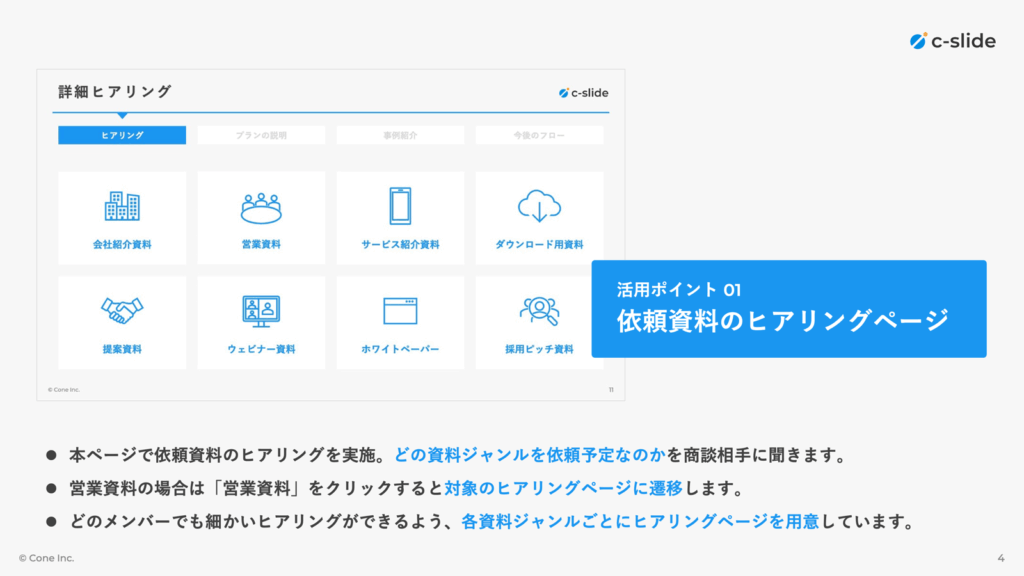Click the 詳細ヒアリング slide title
Image resolution: width=1024 pixels, height=576 pixels.
pos(115,92)
